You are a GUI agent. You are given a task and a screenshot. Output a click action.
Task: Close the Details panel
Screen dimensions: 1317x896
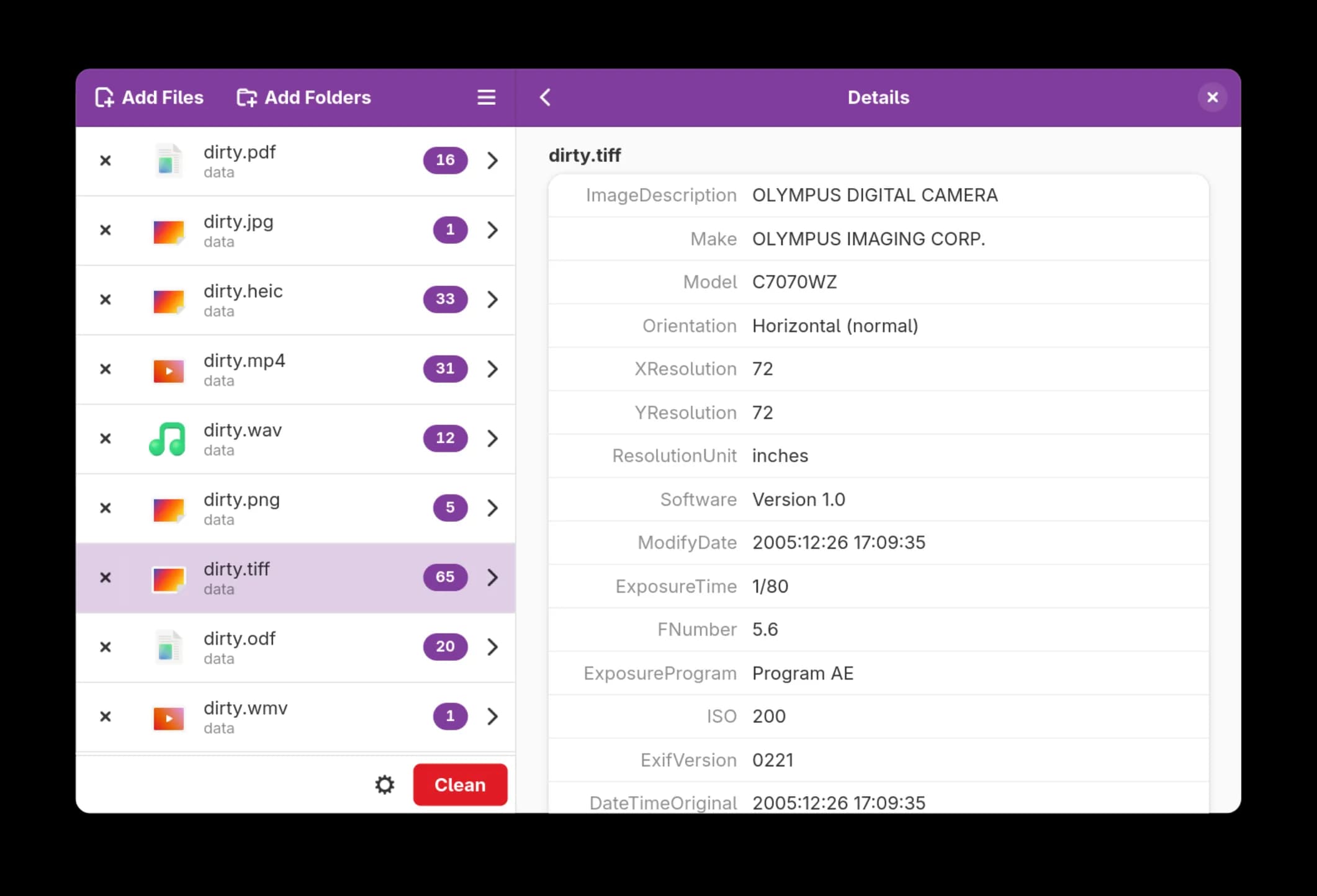[x=1212, y=97]
